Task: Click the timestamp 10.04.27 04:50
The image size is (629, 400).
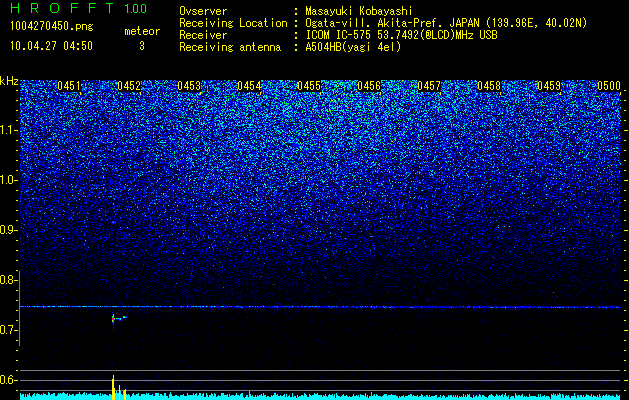Action: click(51, 46)
